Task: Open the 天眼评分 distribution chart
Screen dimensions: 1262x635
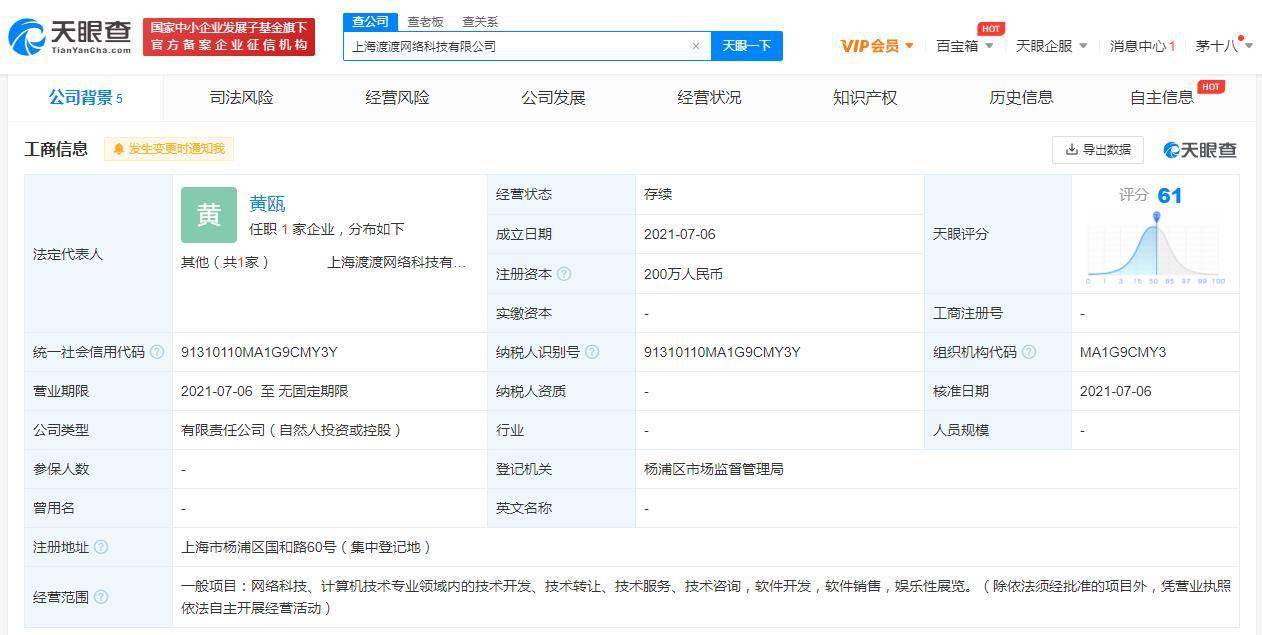Action: [x=1155, y=248]
